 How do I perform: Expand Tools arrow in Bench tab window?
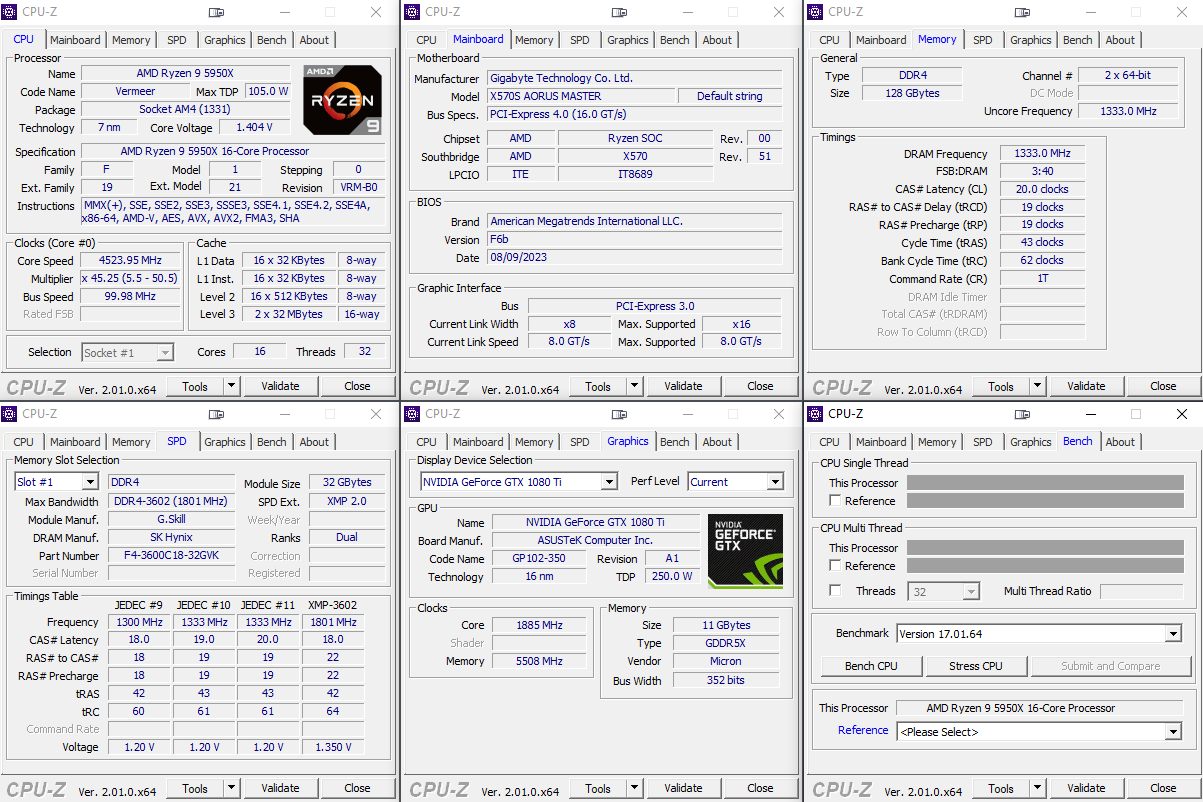tap(1037, 788)
